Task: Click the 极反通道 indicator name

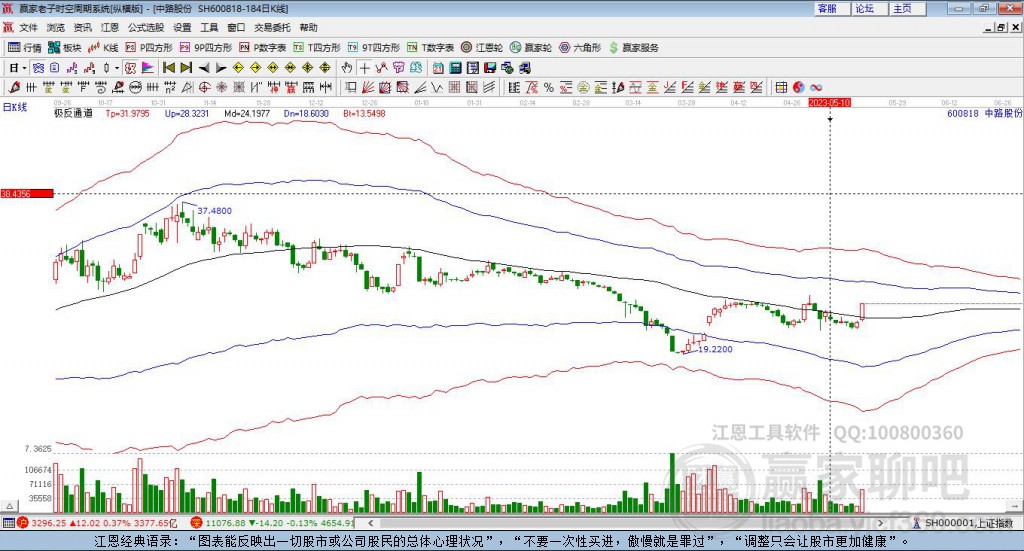Action: 73,113
